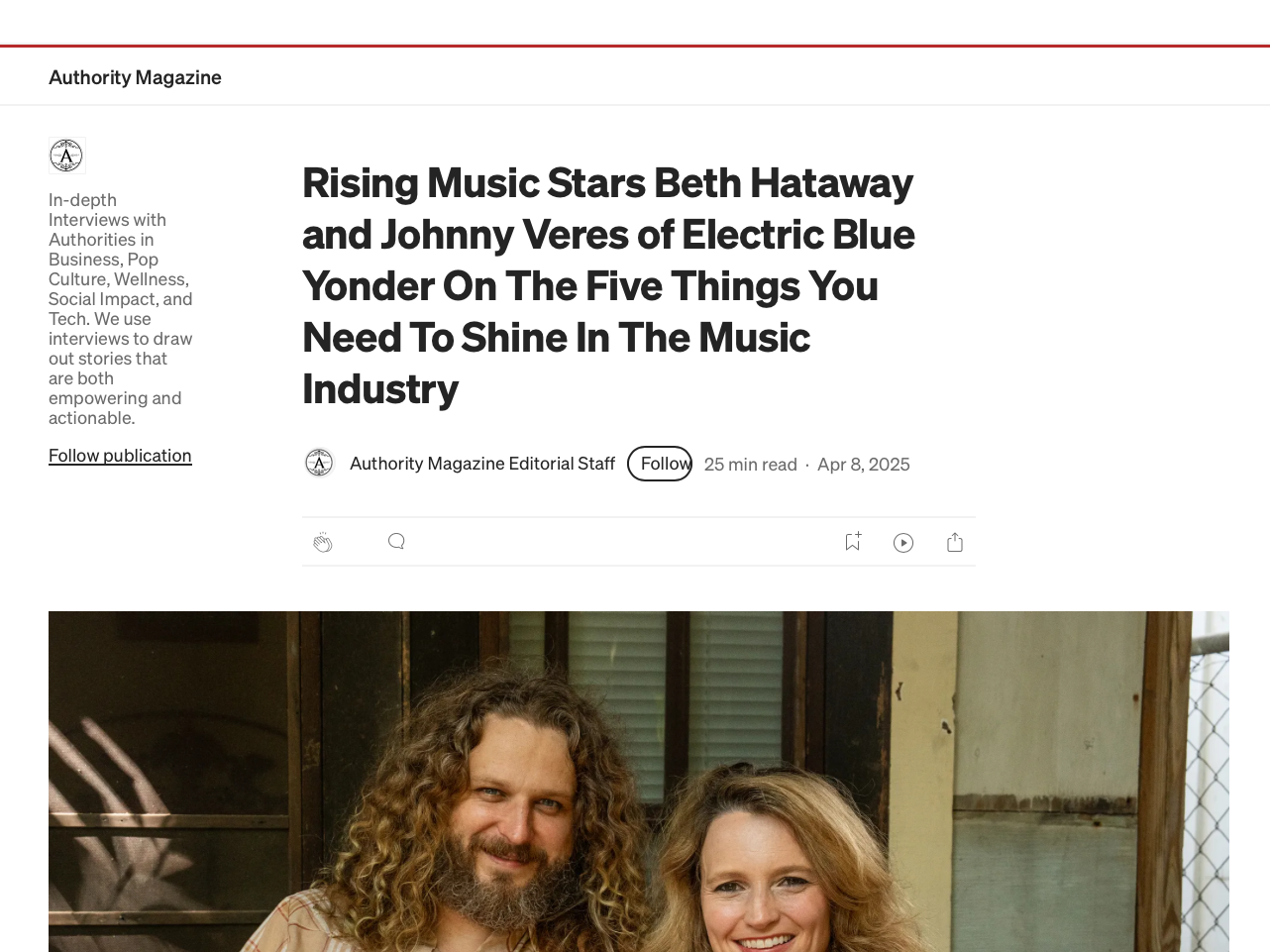Click the clap applause icon
1270x952 pixels.
click(x=323, y=542)
